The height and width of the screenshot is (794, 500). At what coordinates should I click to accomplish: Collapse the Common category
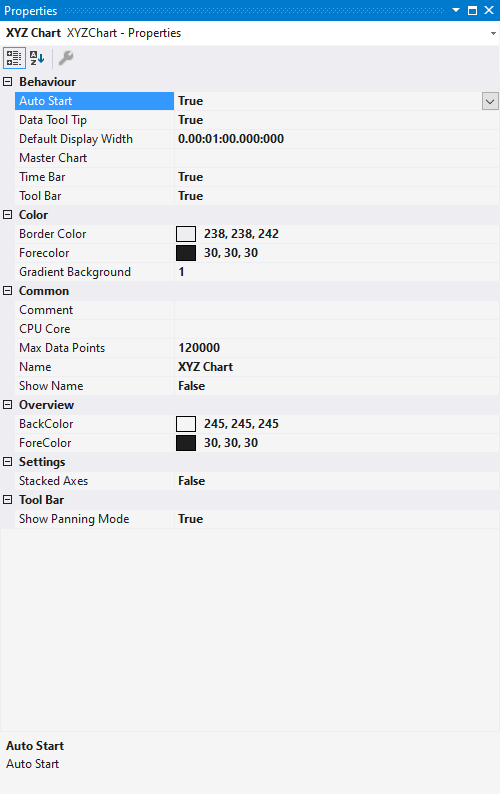click(8, 291)
